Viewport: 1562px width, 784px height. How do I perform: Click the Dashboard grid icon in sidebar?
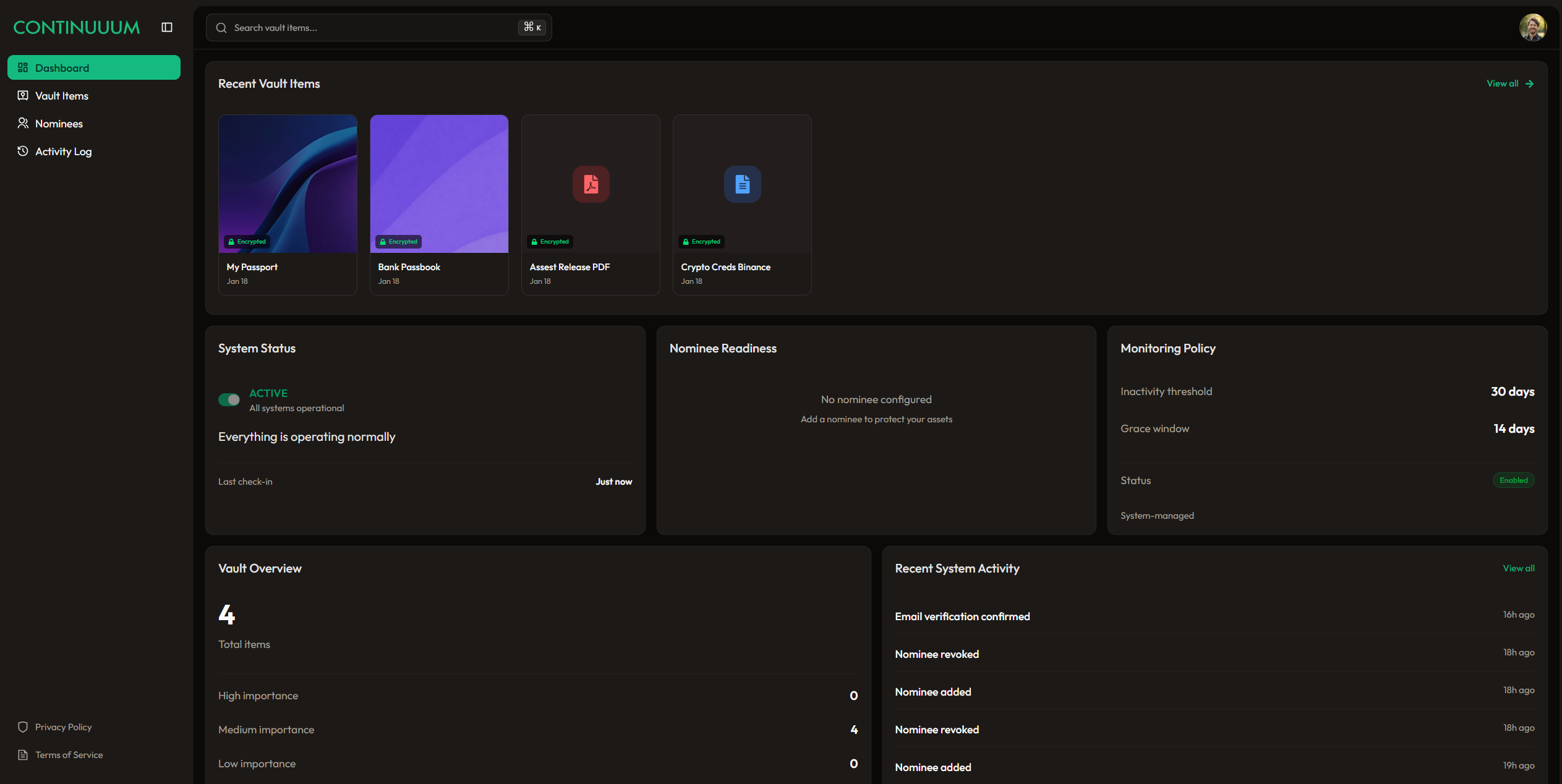pyautogui.click(x=23, y=67)
